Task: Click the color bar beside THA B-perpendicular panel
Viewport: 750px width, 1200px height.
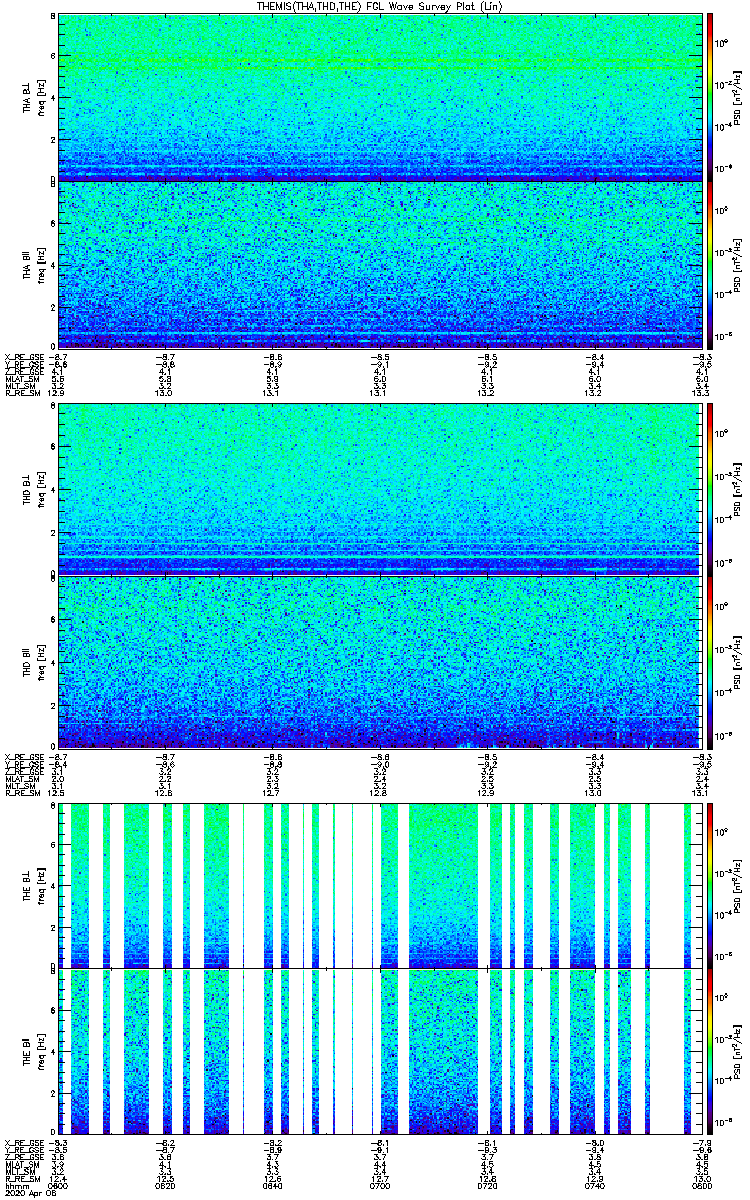Action: (x=710, y=97)
